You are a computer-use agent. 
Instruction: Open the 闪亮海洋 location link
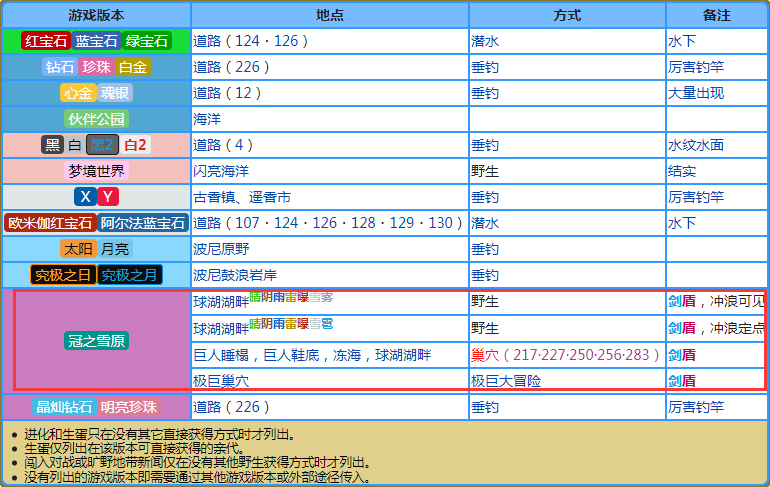(221, 171)
